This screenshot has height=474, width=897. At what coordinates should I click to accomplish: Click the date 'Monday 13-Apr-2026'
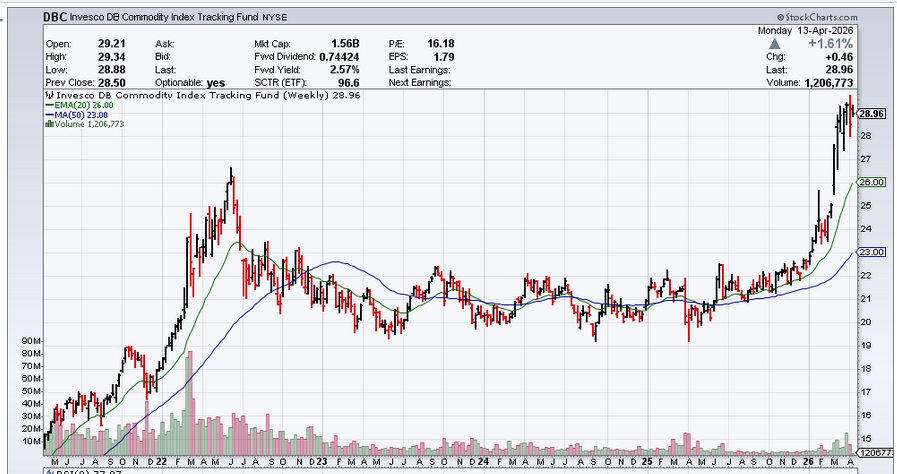[x=806, y=31]
